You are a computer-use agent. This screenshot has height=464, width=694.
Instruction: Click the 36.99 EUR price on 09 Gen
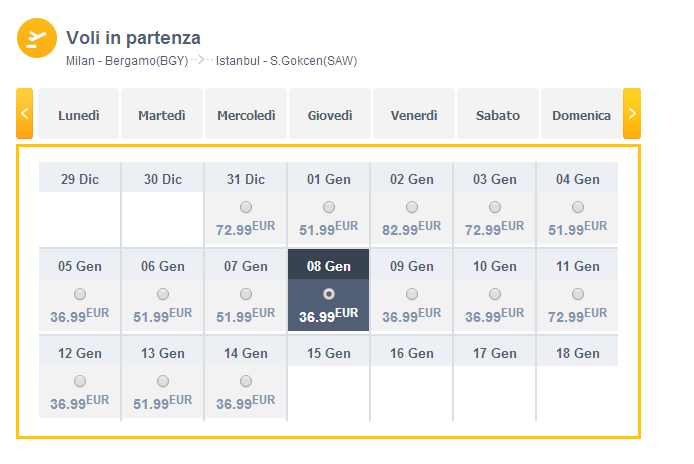click(412, 315)
